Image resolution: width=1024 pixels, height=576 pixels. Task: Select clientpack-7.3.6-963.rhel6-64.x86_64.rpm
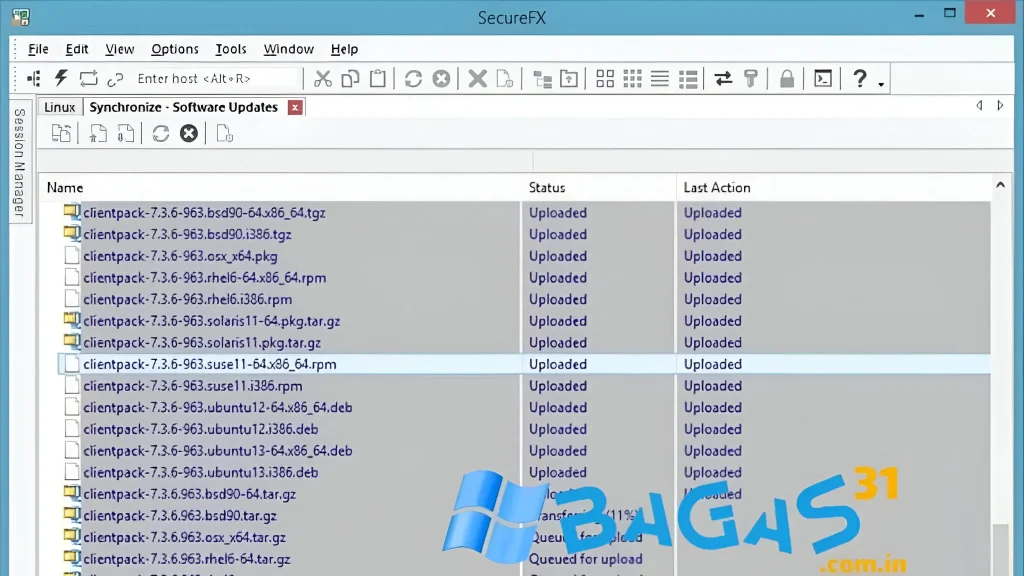(x=204, y=278)
